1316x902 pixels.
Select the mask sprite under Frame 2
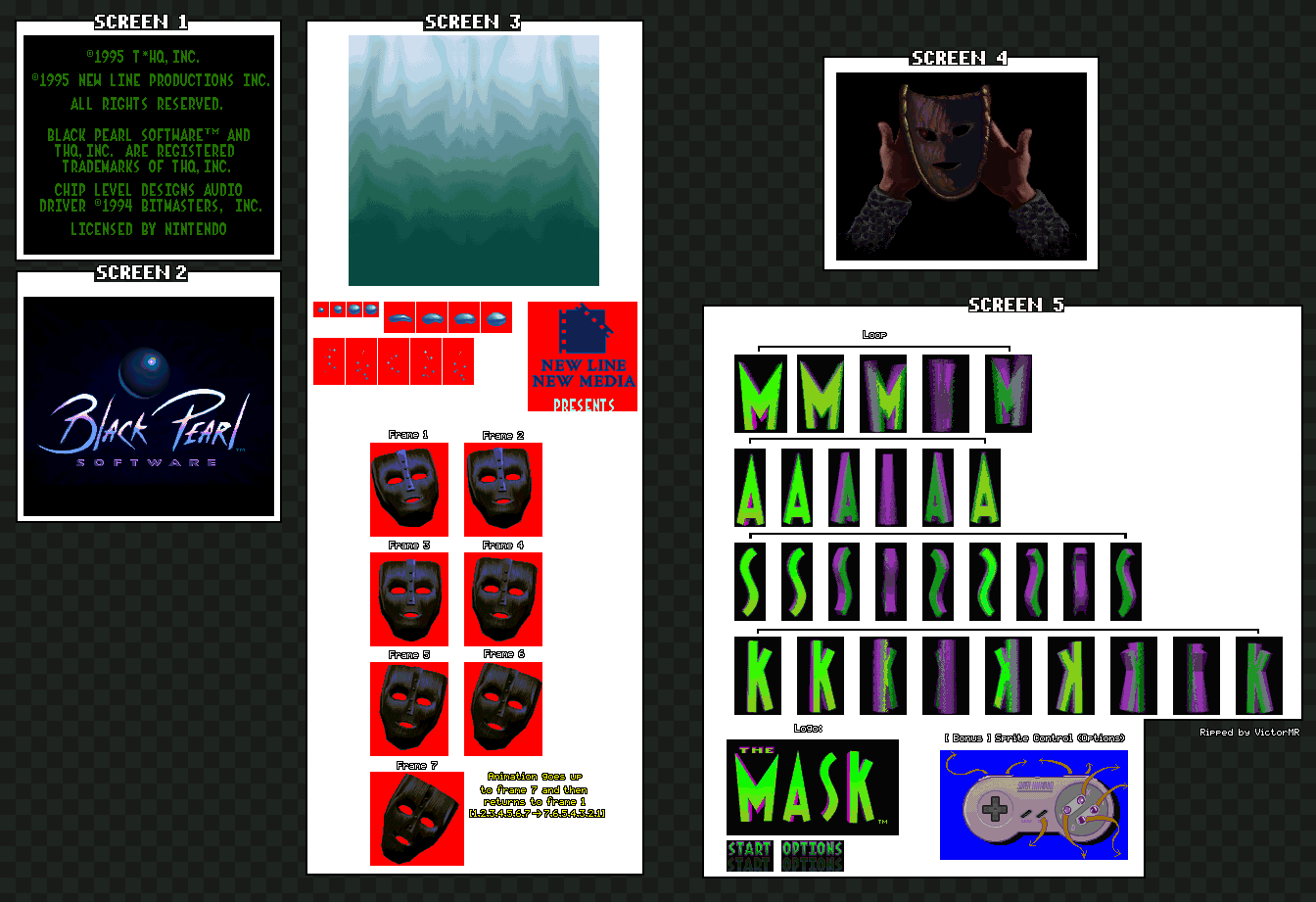tap(502, 489)
